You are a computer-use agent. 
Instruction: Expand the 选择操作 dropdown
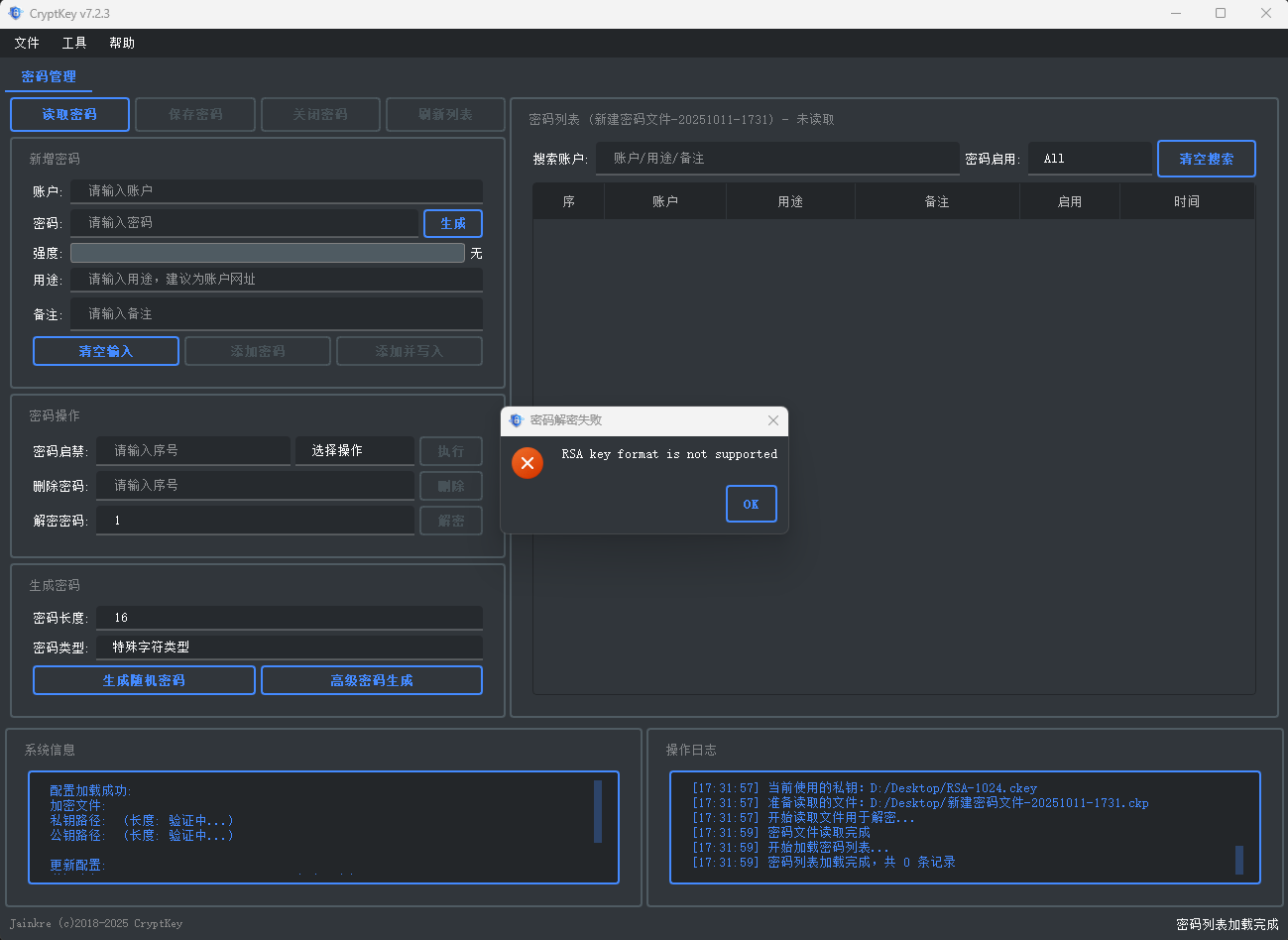pyautogui.click(x=354, y=450)
